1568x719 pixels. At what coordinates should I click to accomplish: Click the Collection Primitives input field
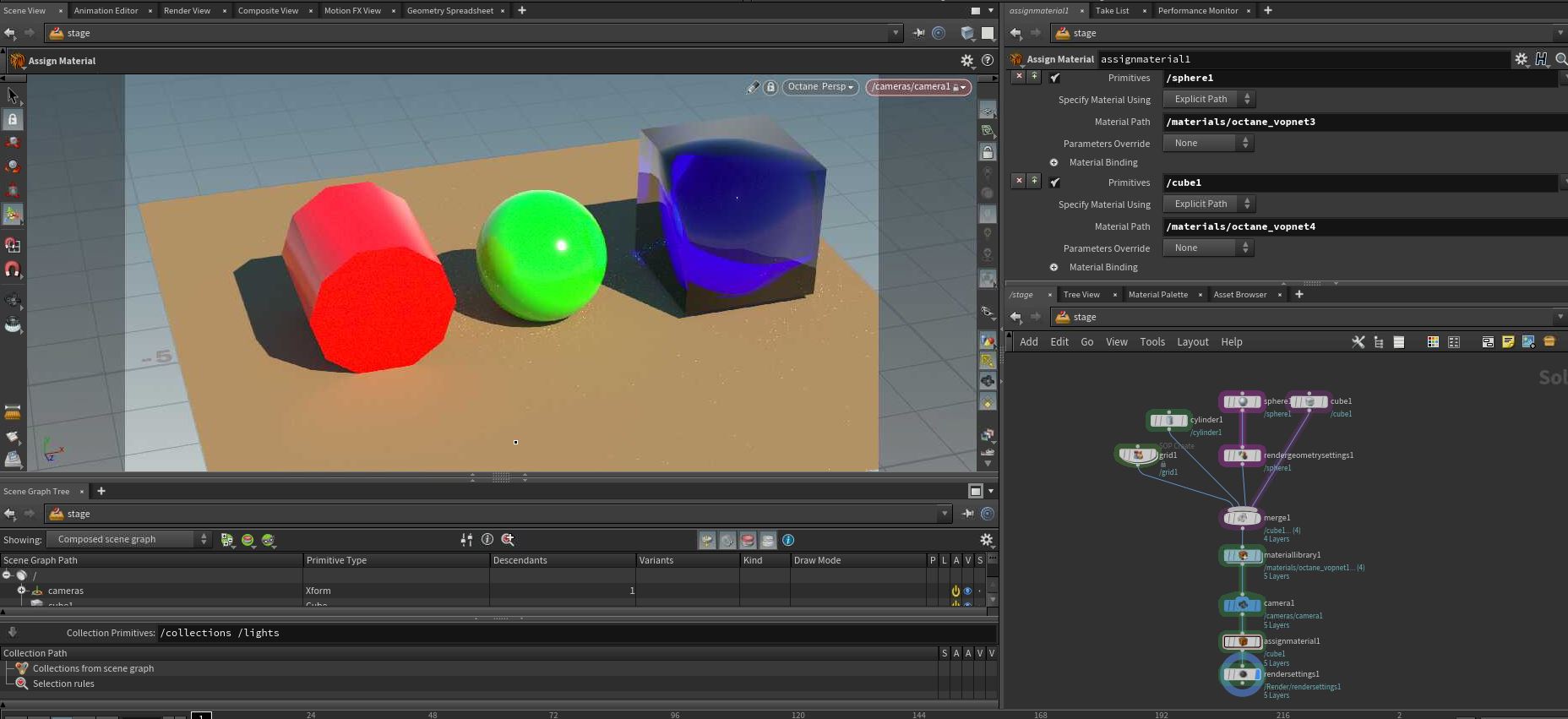pos(577,633)
